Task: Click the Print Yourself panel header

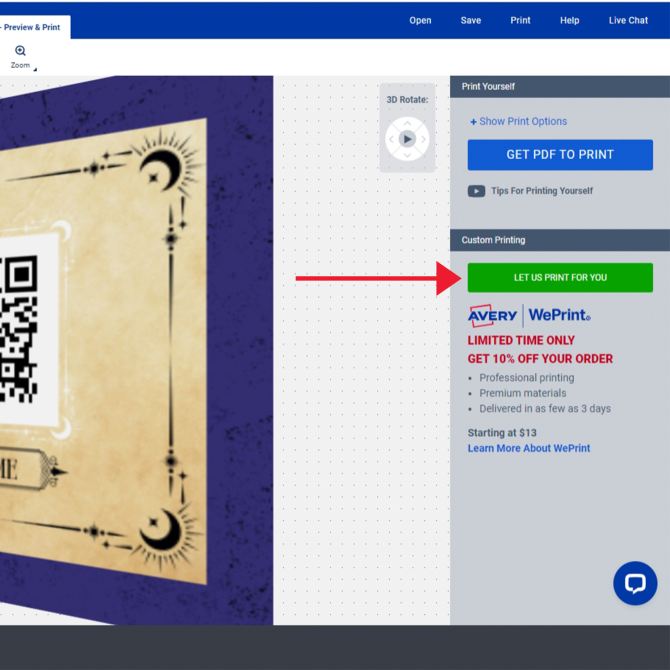Action: [560, 87]
